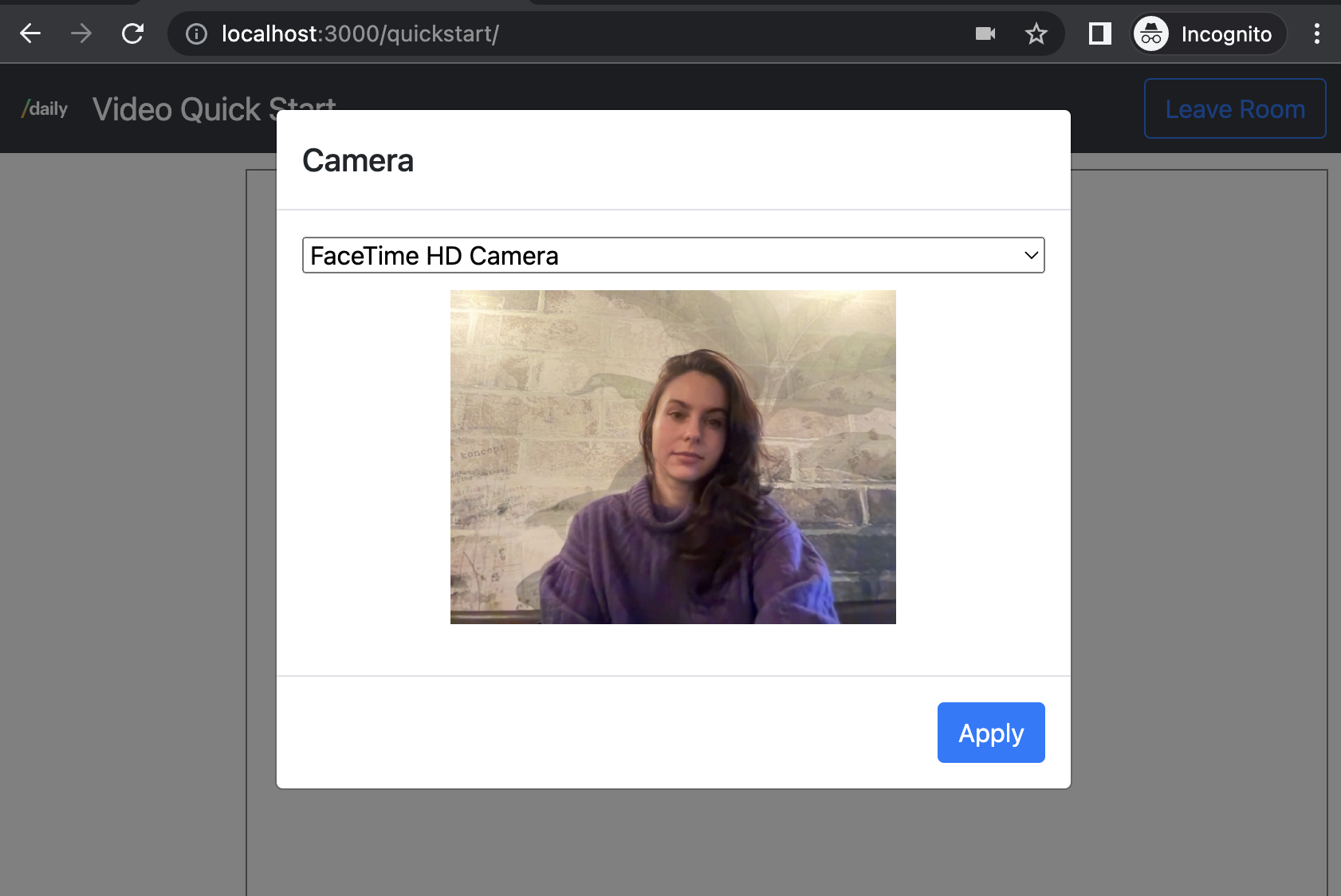Apply the camera settings
The image size is (1341, 896).
pyautogui.click(x=990, y=732)
